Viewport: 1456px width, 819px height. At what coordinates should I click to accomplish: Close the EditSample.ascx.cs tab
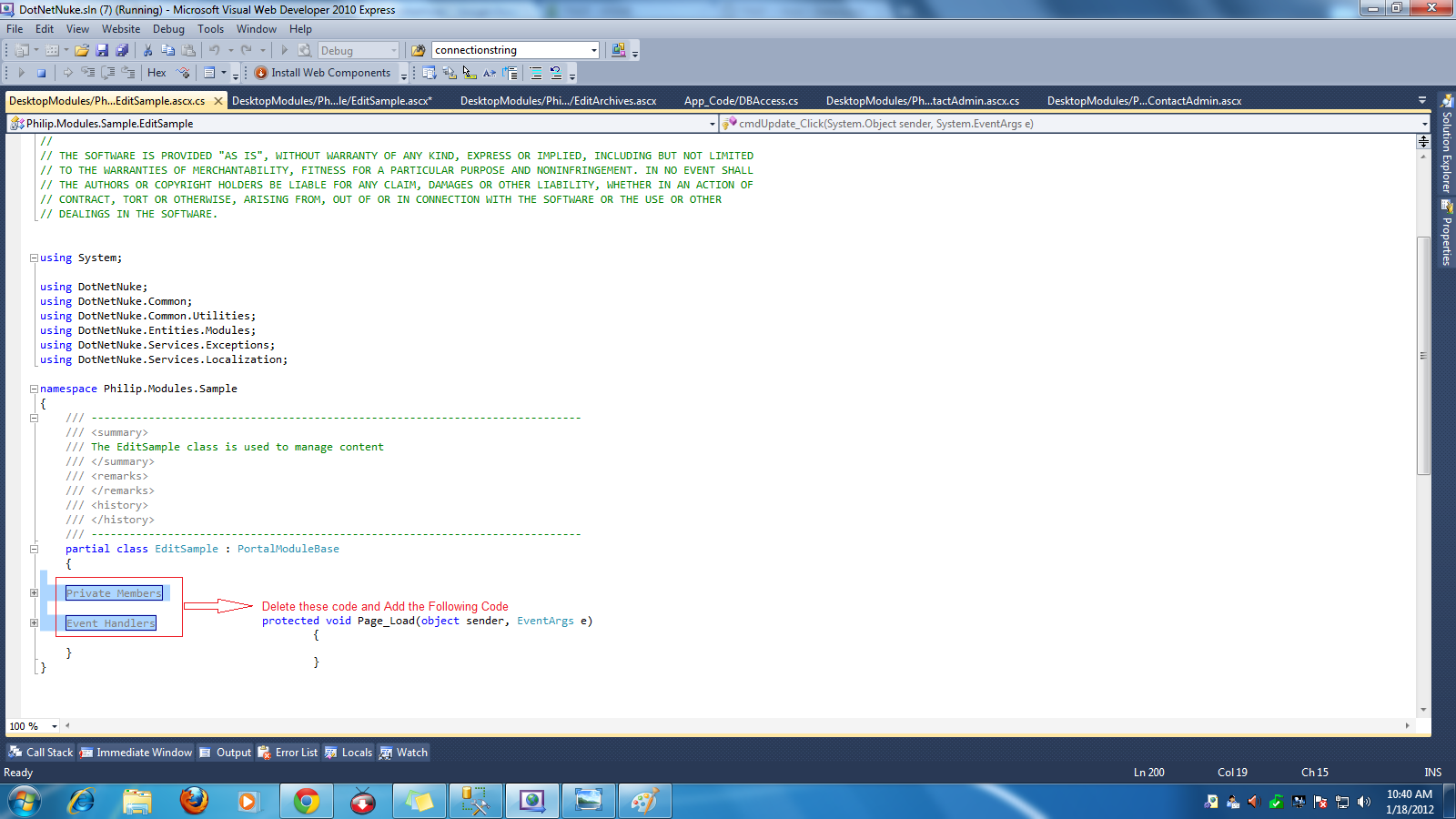coord(217,101)
